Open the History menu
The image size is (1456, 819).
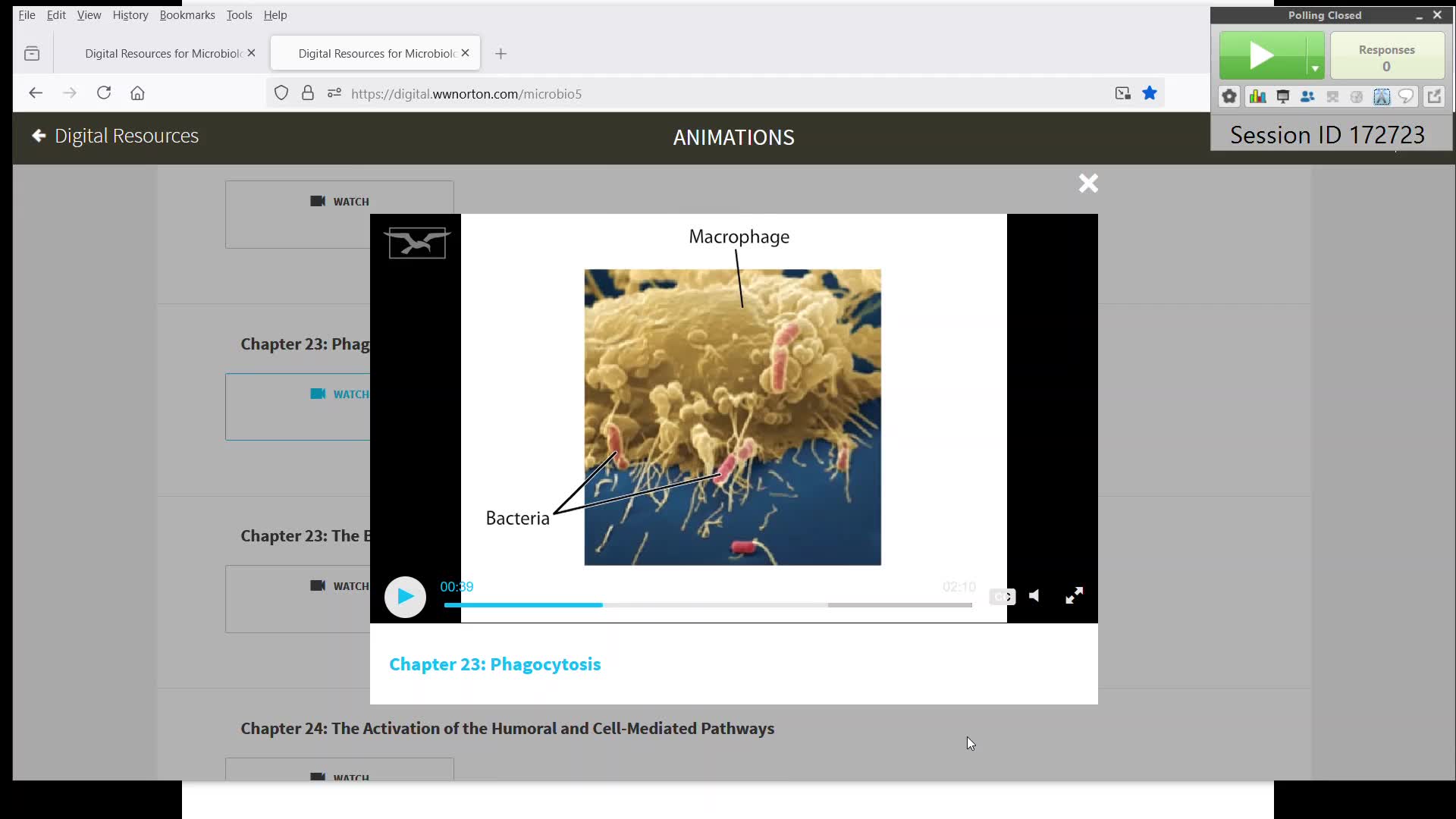(130, 14)
